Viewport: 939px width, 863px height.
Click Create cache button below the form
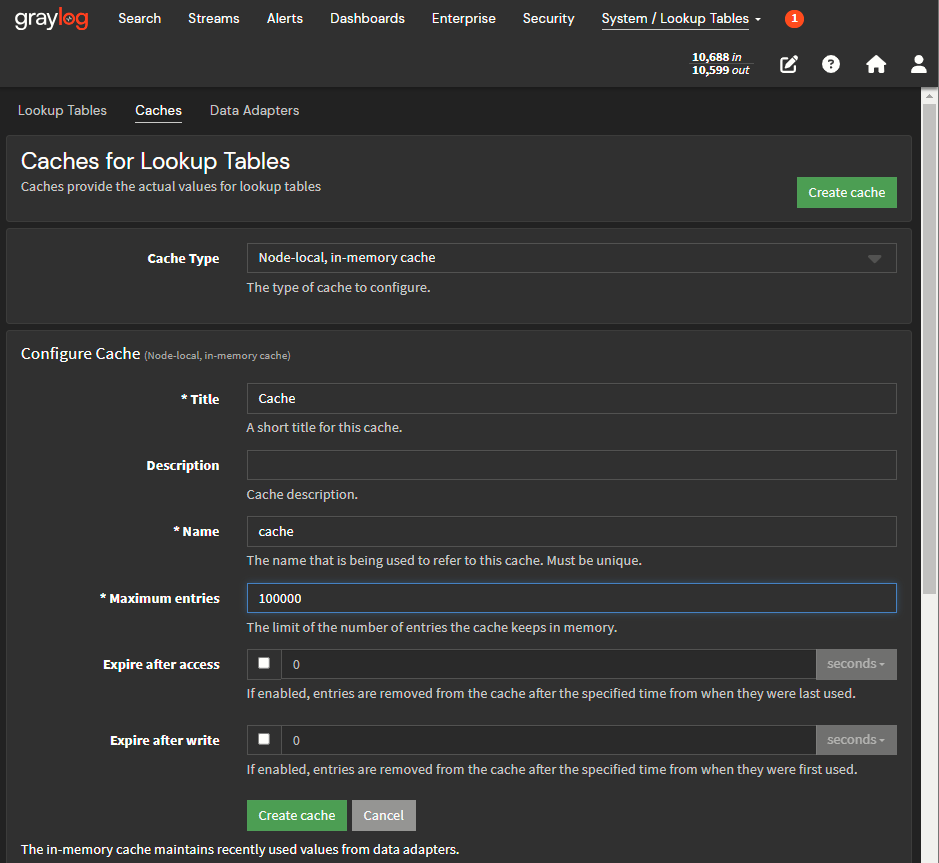tap(297, 815)
